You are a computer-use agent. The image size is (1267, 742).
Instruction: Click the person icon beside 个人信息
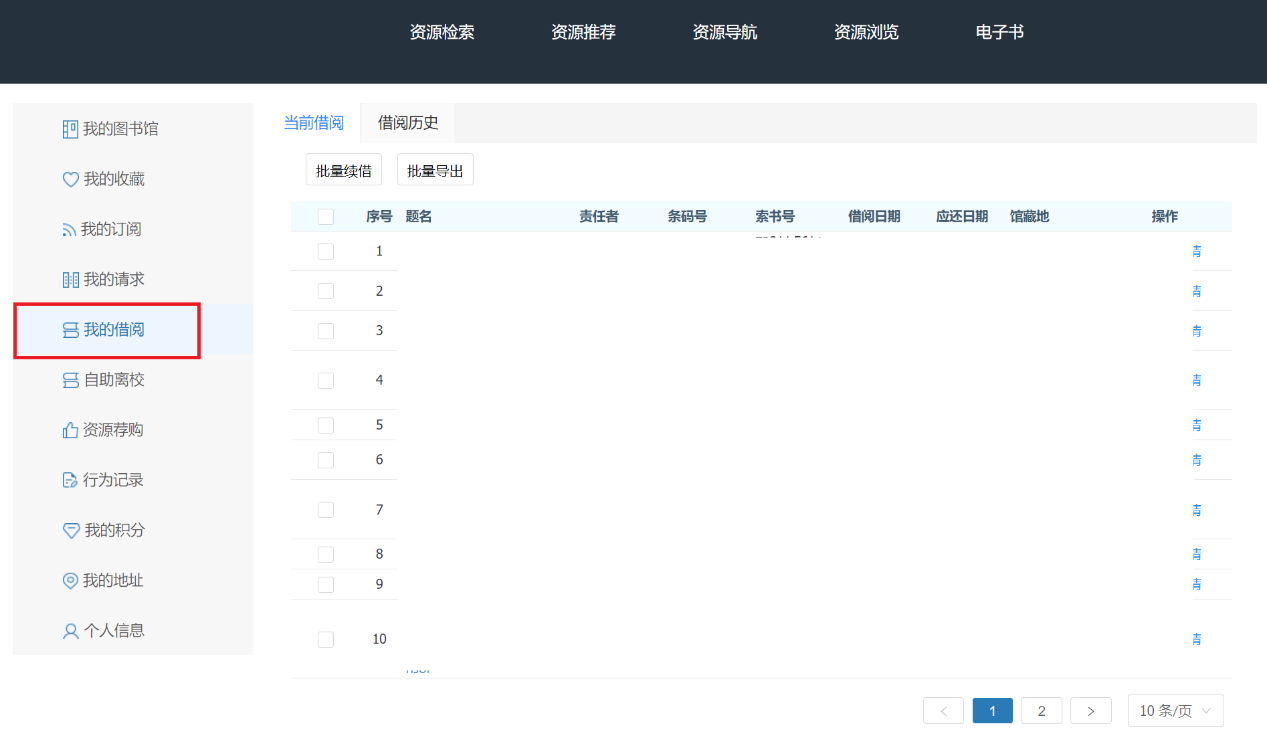[x=70, y=631]
